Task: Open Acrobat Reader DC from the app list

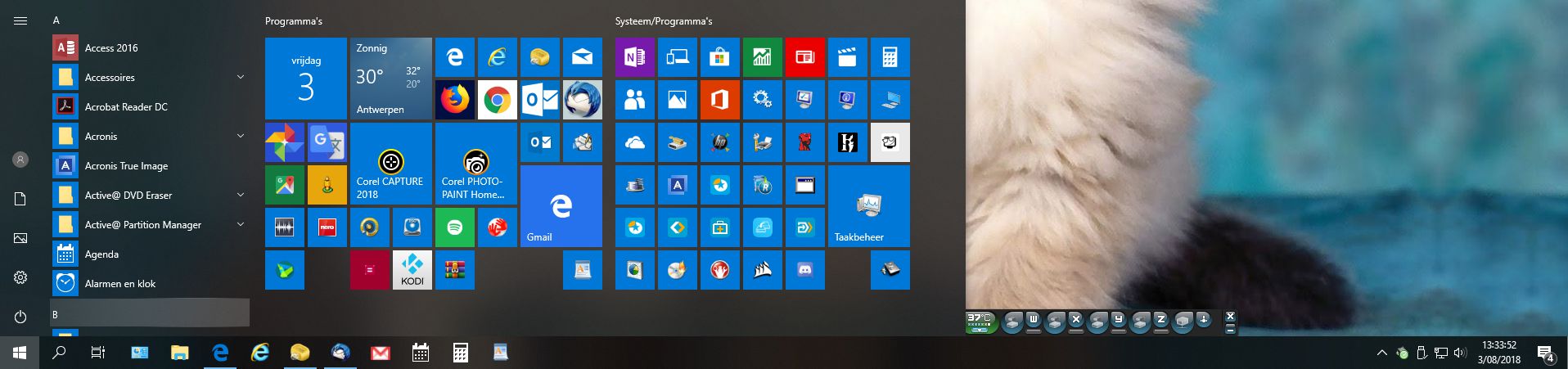Action: (x=151, y=106)
